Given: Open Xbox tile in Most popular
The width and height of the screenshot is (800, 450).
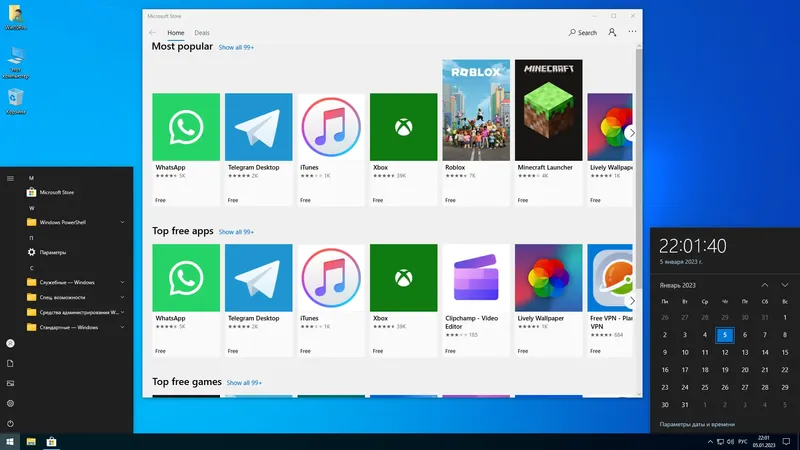Looking at the screenshot, I should pyautogui.click(x=404, y=149).
